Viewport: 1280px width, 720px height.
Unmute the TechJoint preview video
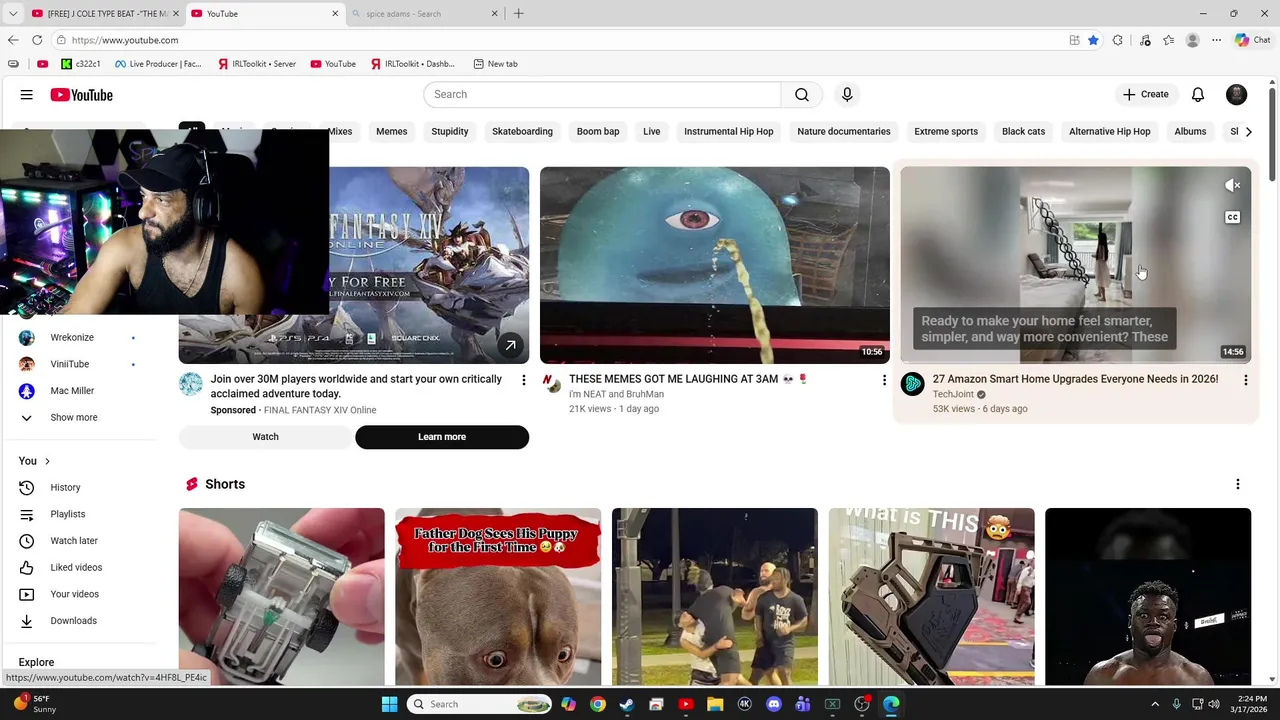[x=1233, y=185]
